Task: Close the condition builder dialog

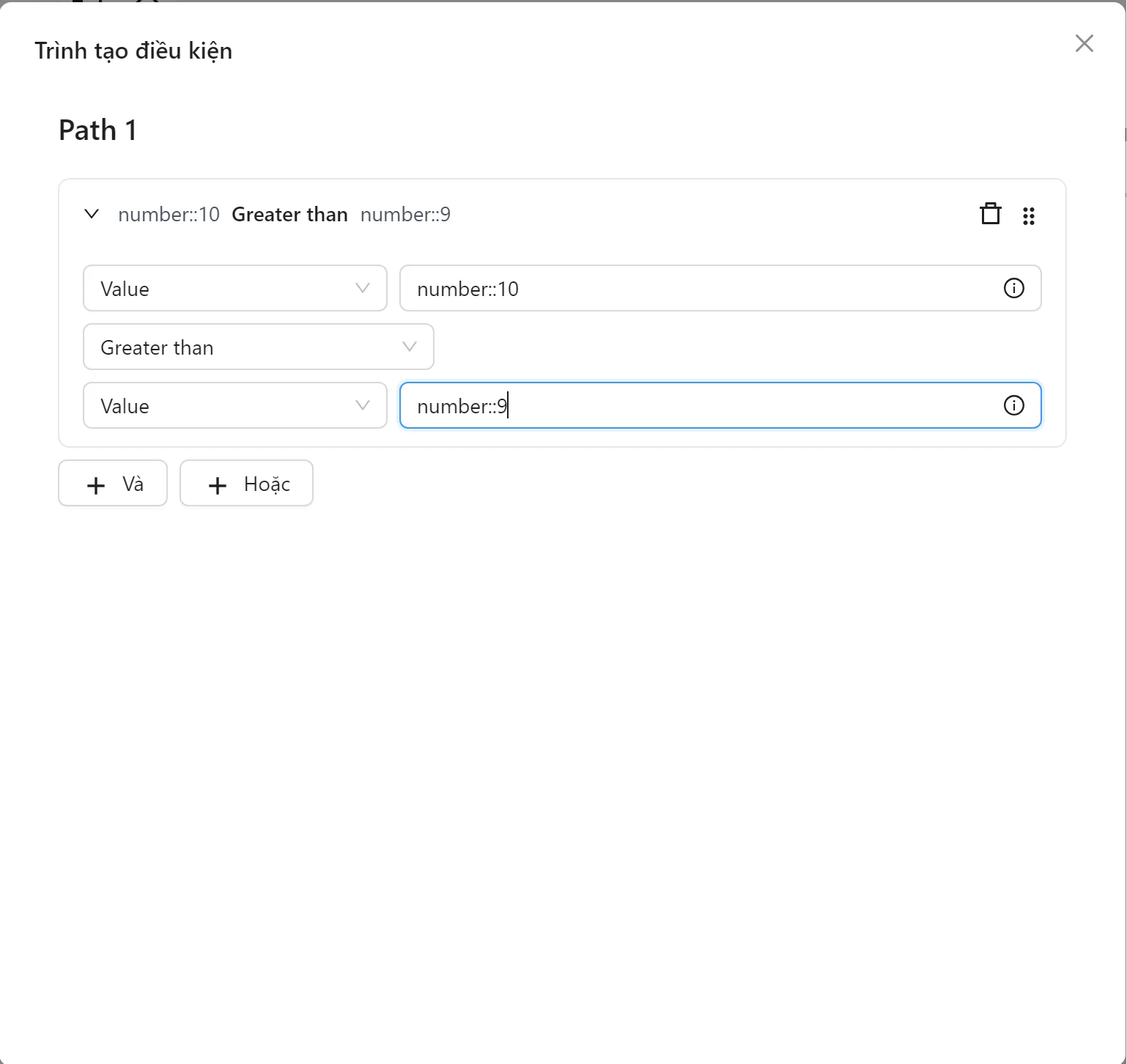Action: pos(1084,44)
